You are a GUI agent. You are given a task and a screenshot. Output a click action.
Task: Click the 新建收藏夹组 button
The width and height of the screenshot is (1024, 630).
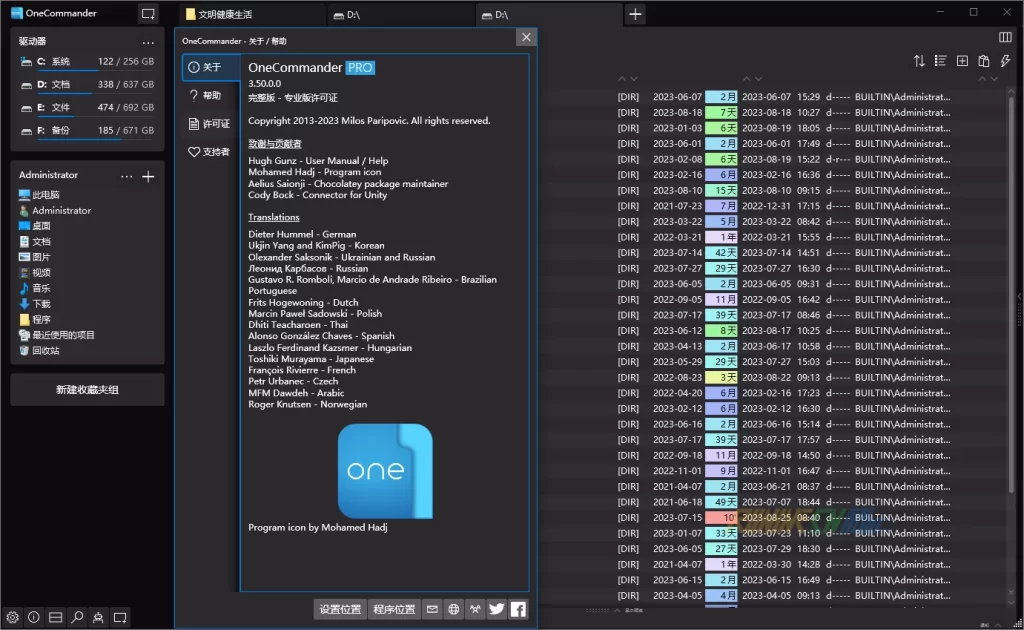coord(87,389)
